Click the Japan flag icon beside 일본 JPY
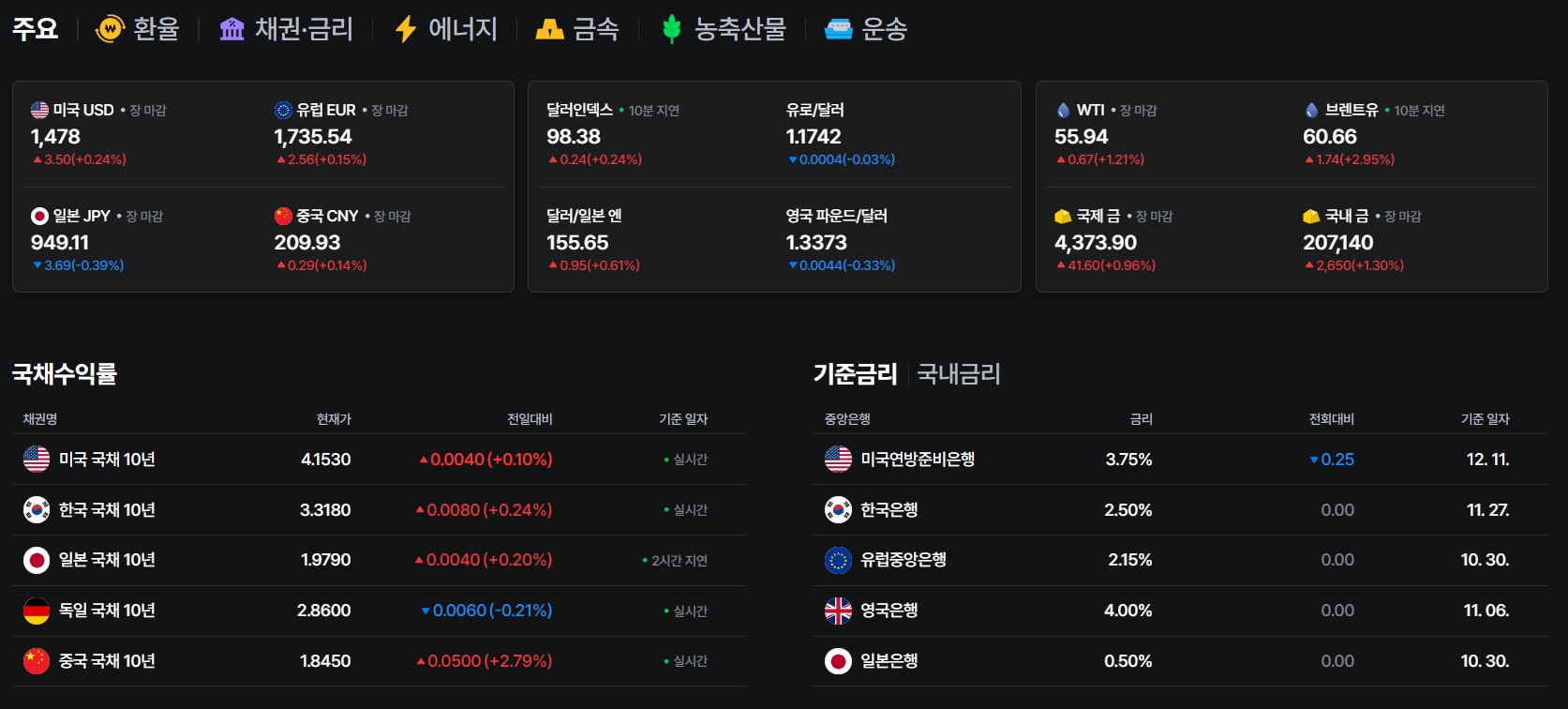This screenshot has height=709, width=1568. click(39, 216)
